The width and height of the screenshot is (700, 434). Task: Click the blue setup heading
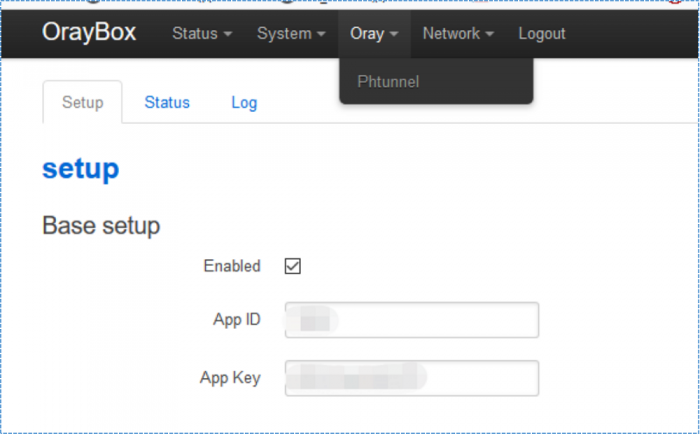80,169
